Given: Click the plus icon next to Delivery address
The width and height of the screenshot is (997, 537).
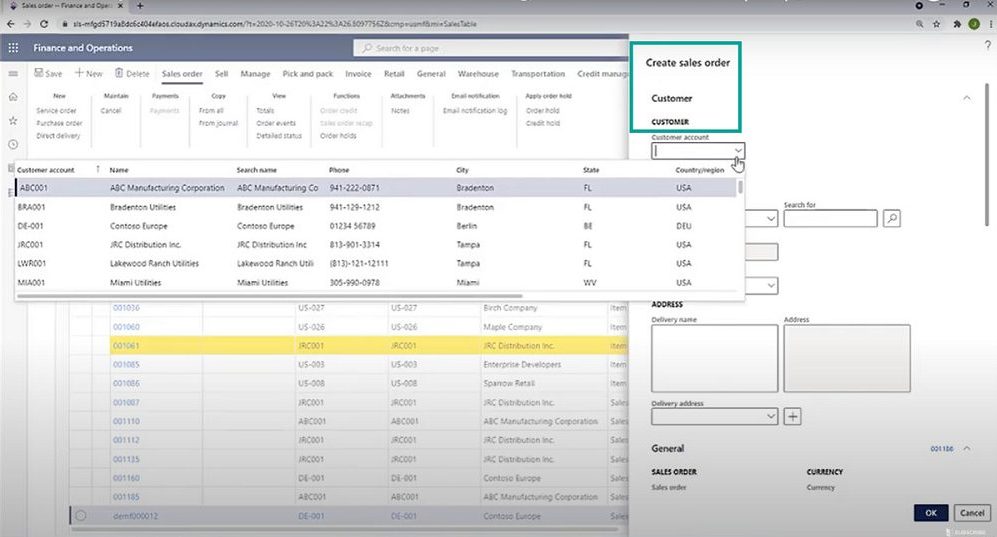Looking at the screenshot, I should coord(792,416).
